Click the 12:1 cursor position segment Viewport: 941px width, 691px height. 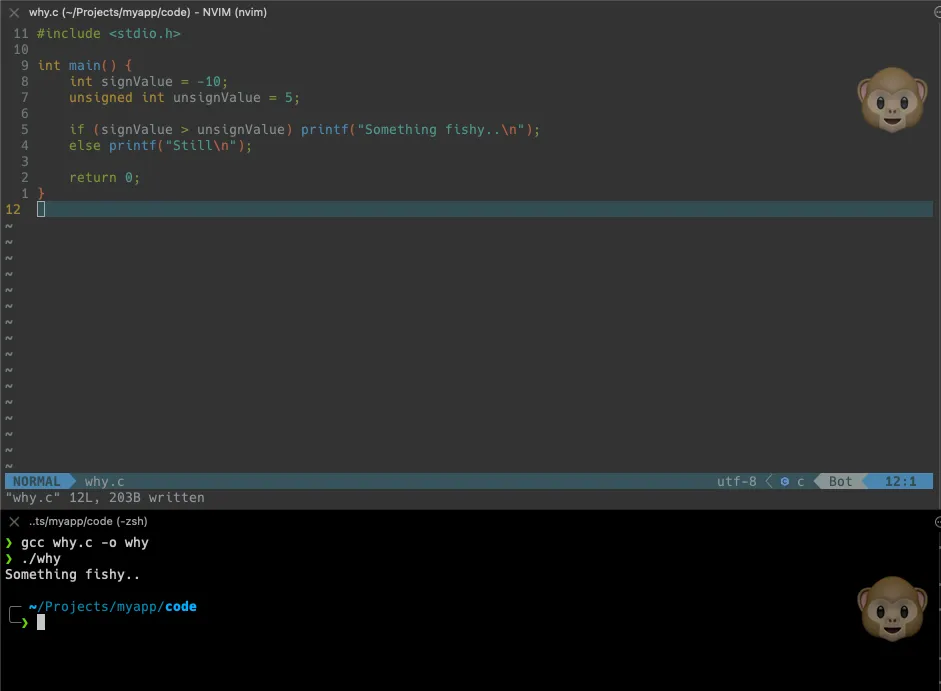pos(900,482)
